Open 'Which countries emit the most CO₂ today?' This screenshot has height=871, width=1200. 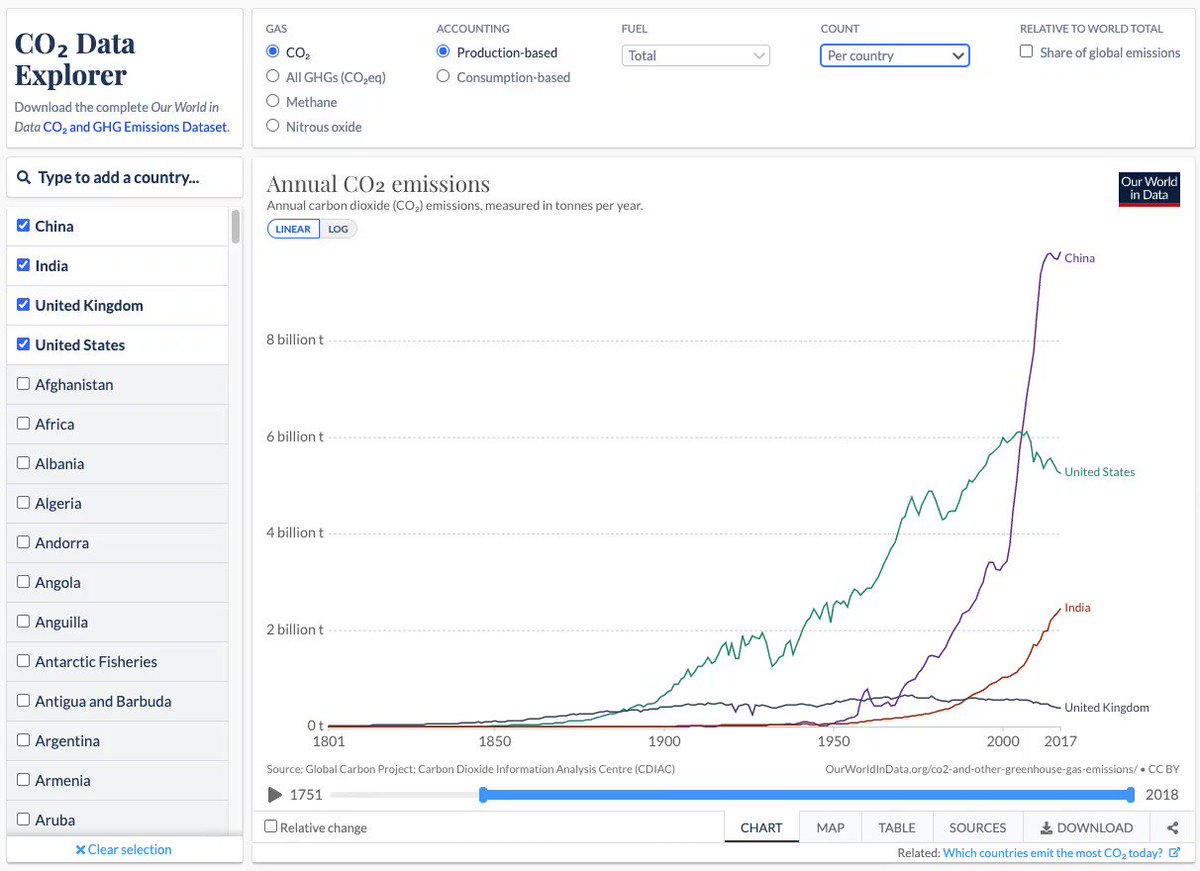point(1053,853)
